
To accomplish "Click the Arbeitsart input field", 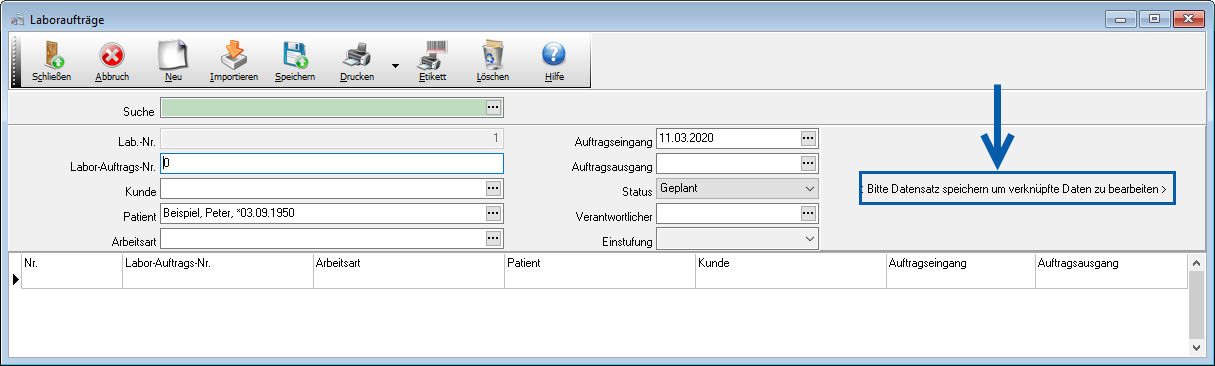I will tap(322, 238).
